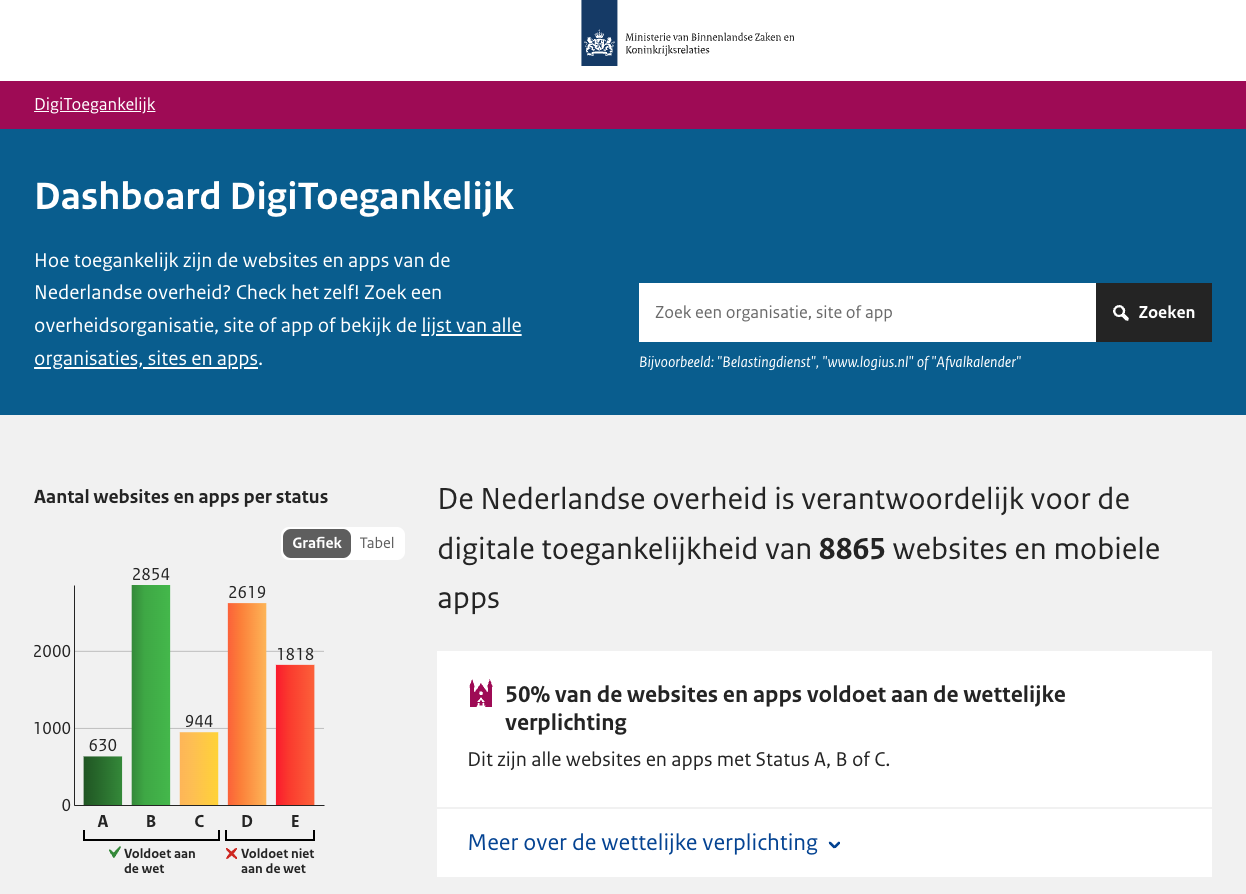The width and height of the screenshot is (1246, 894).
Task: Switch chart view to Grafiek
Action: tap(317, 543)
